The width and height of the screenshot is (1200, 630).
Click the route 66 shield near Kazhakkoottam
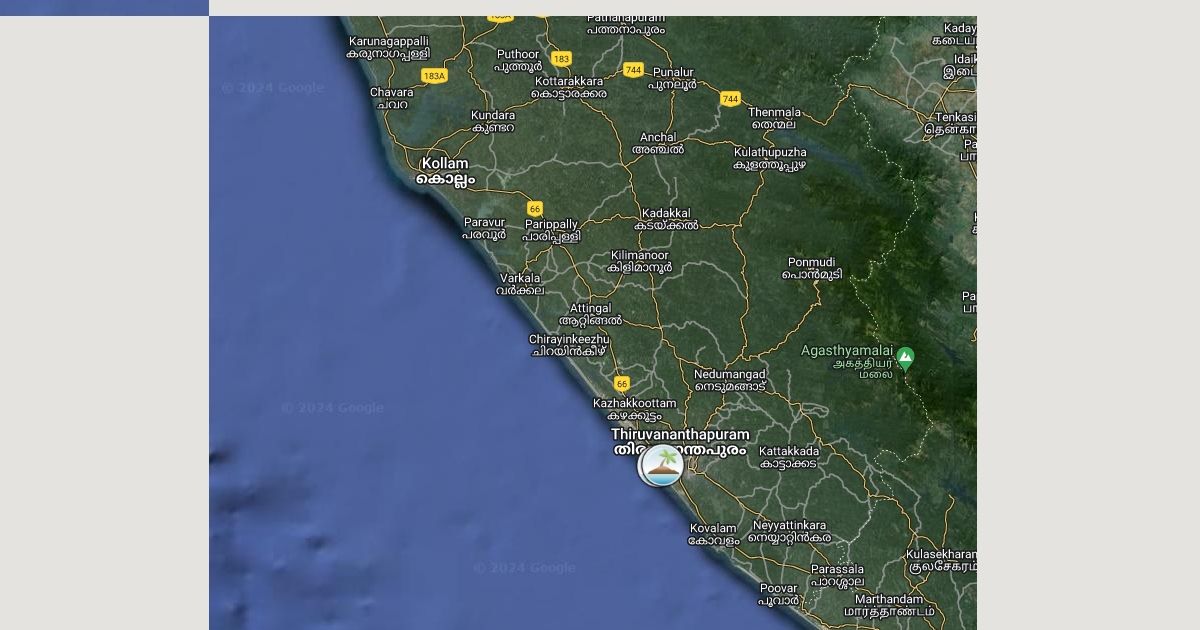pyautogui.click(x=622, y=384)
